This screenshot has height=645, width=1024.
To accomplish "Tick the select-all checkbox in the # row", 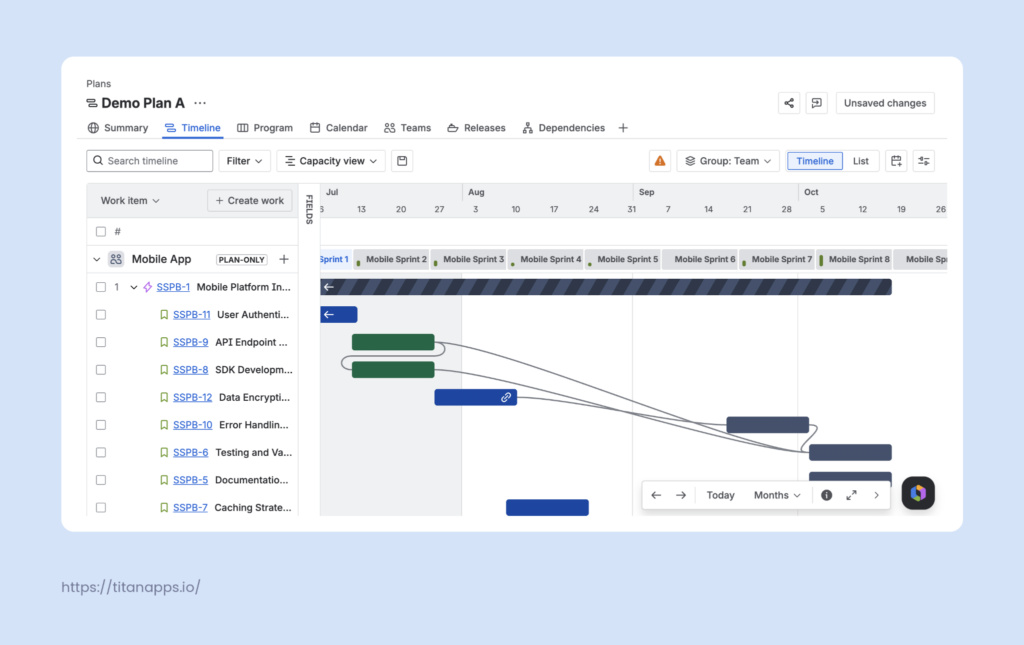I will 101,232.
